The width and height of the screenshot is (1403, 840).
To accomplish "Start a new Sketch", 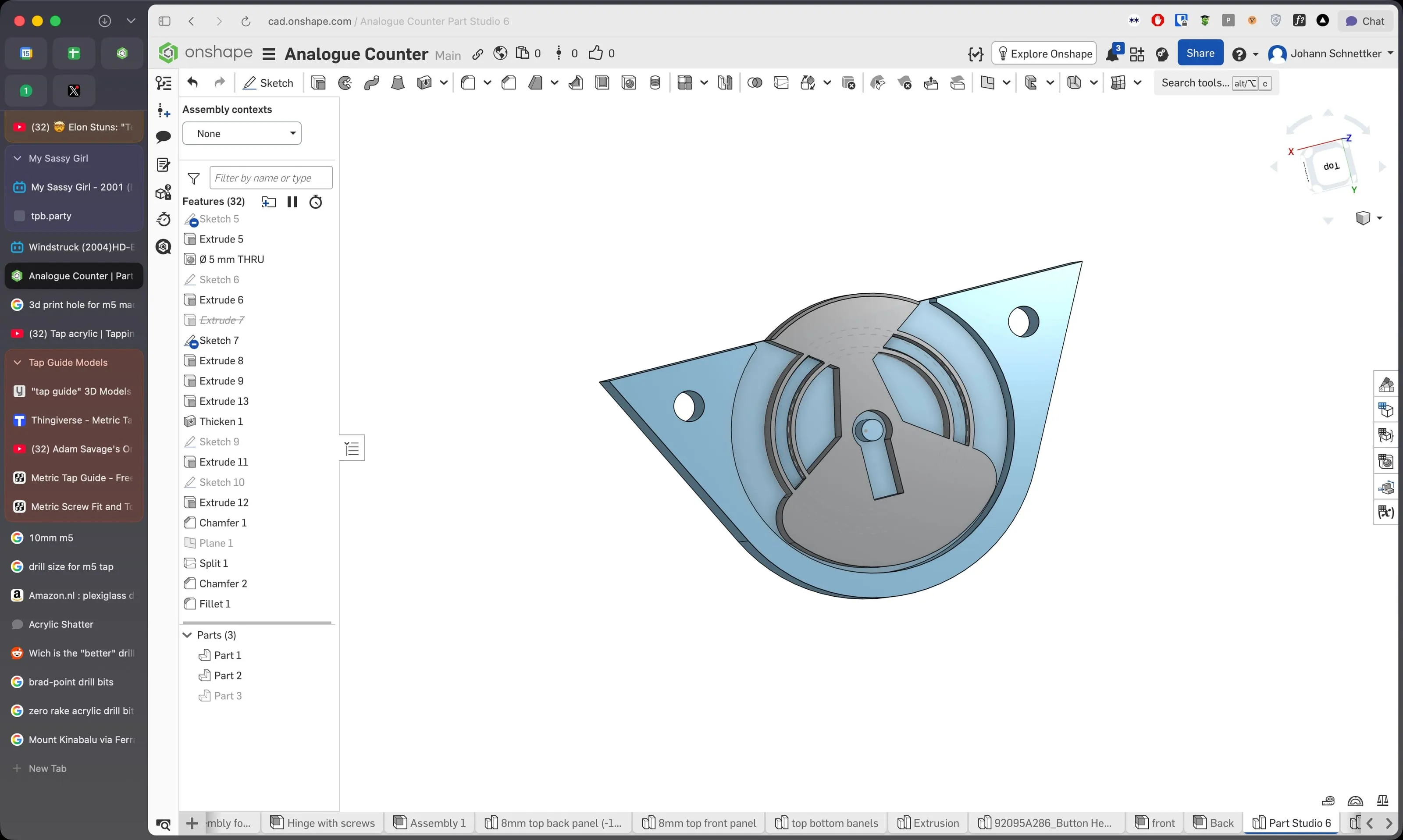I will [x=268, y=83].
